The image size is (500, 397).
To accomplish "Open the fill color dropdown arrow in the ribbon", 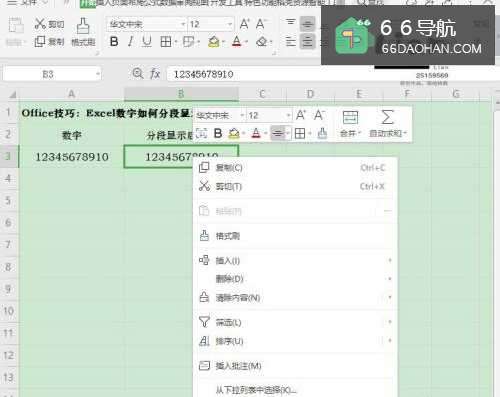I will pyautogui.click(x=223, y=42).
